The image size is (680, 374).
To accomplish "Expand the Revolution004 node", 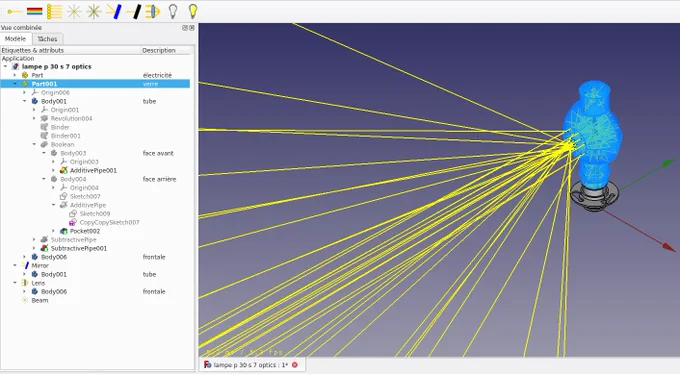I will coord(34,118).
